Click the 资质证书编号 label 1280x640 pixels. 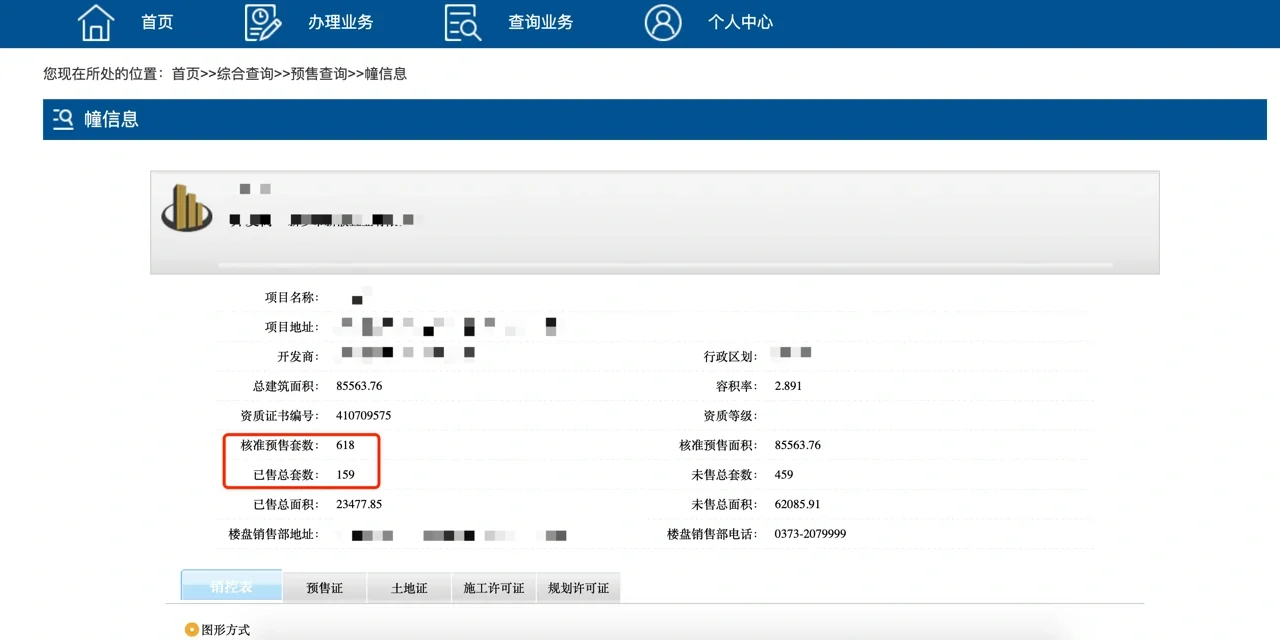[279, 415]
